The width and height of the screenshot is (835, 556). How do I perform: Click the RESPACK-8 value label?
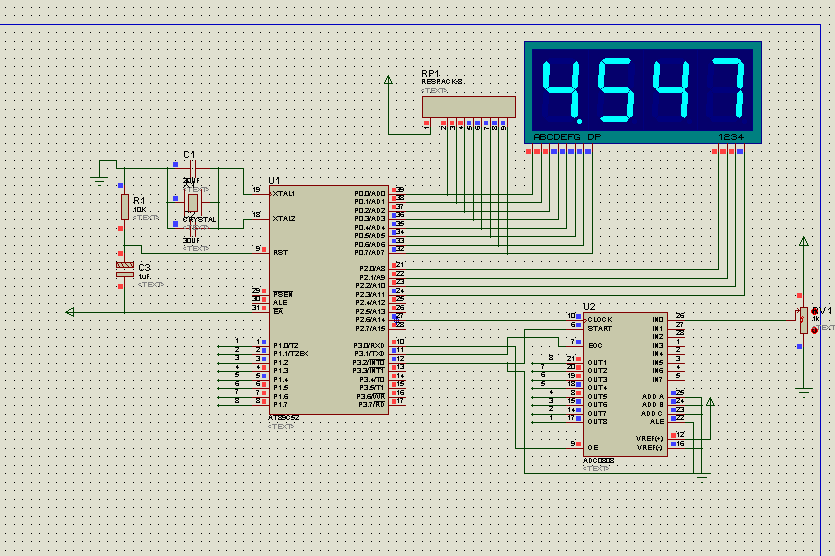(442, 82)
